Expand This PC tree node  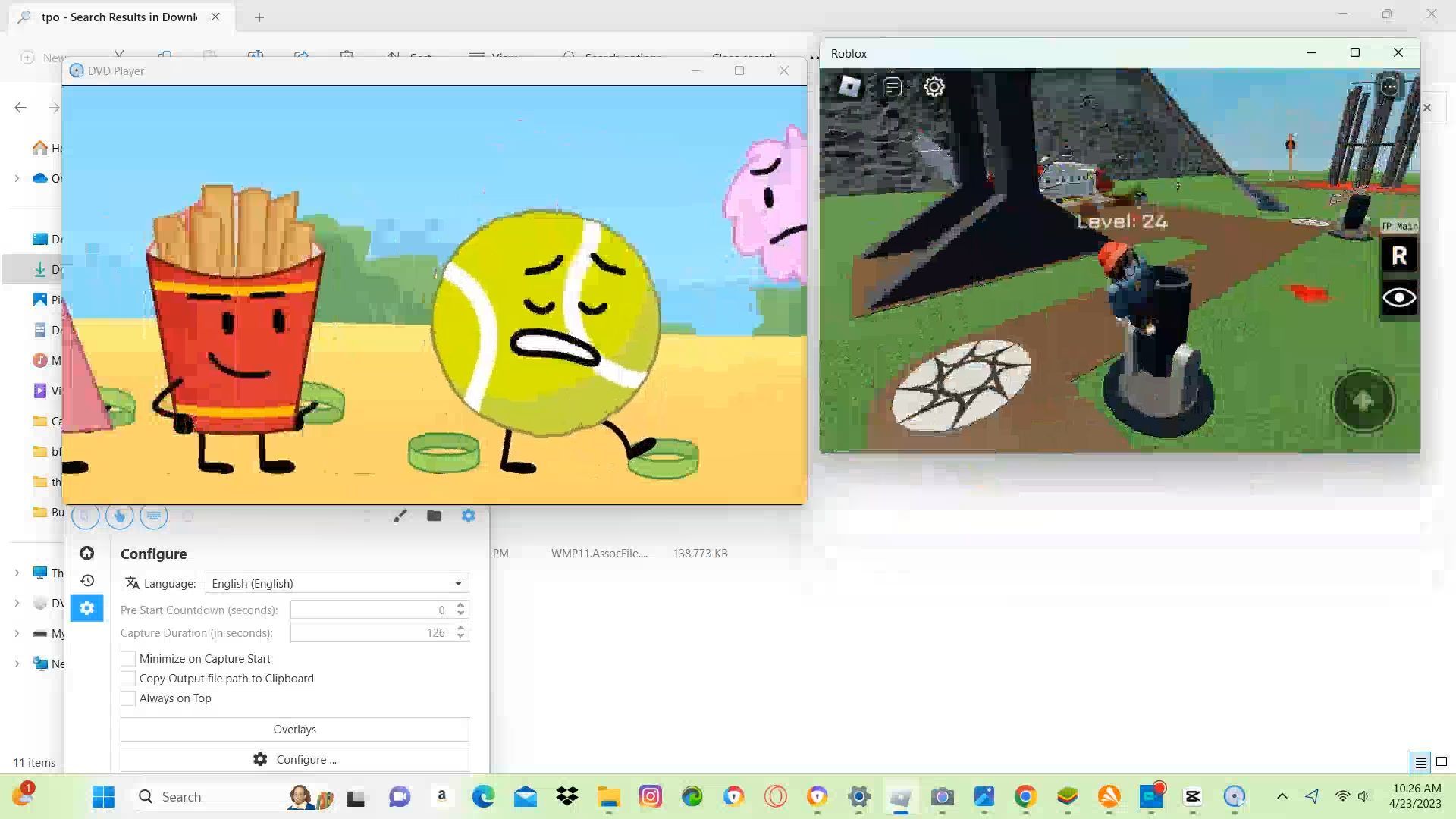(x=17, y=573)
